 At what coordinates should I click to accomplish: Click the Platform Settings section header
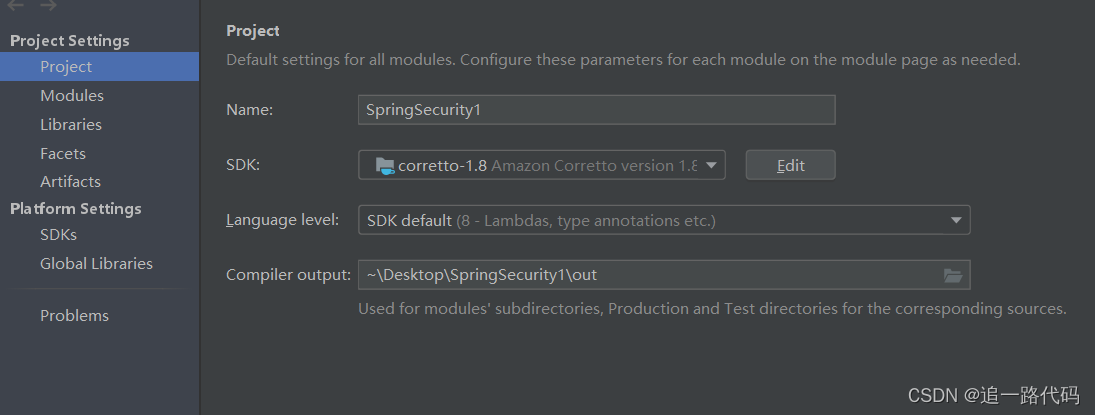pyautogui.click(x=76, y=209)
